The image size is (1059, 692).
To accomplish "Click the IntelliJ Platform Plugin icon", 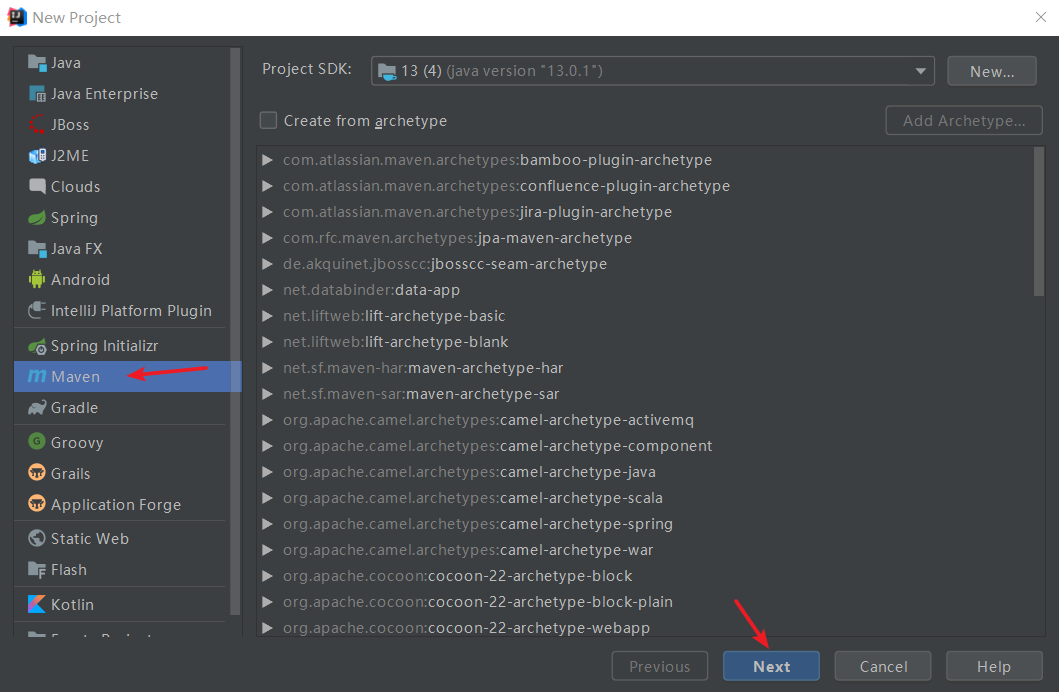I will click(x=36, y=311).
